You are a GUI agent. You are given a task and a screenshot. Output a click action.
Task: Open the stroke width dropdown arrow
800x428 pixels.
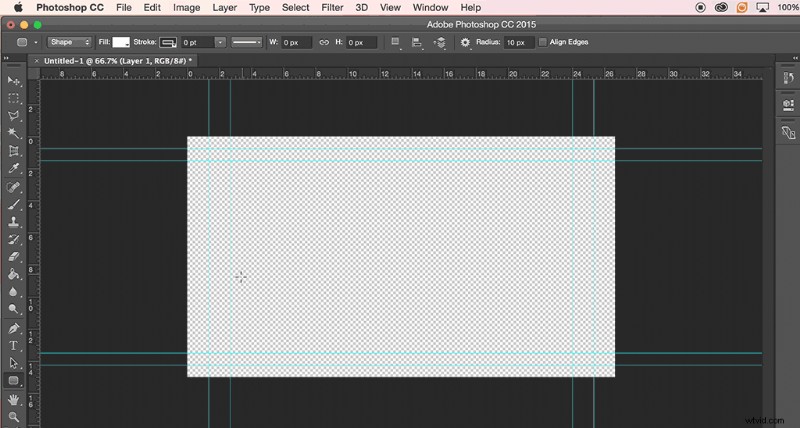pyautogui.click(x=220, y=42)
